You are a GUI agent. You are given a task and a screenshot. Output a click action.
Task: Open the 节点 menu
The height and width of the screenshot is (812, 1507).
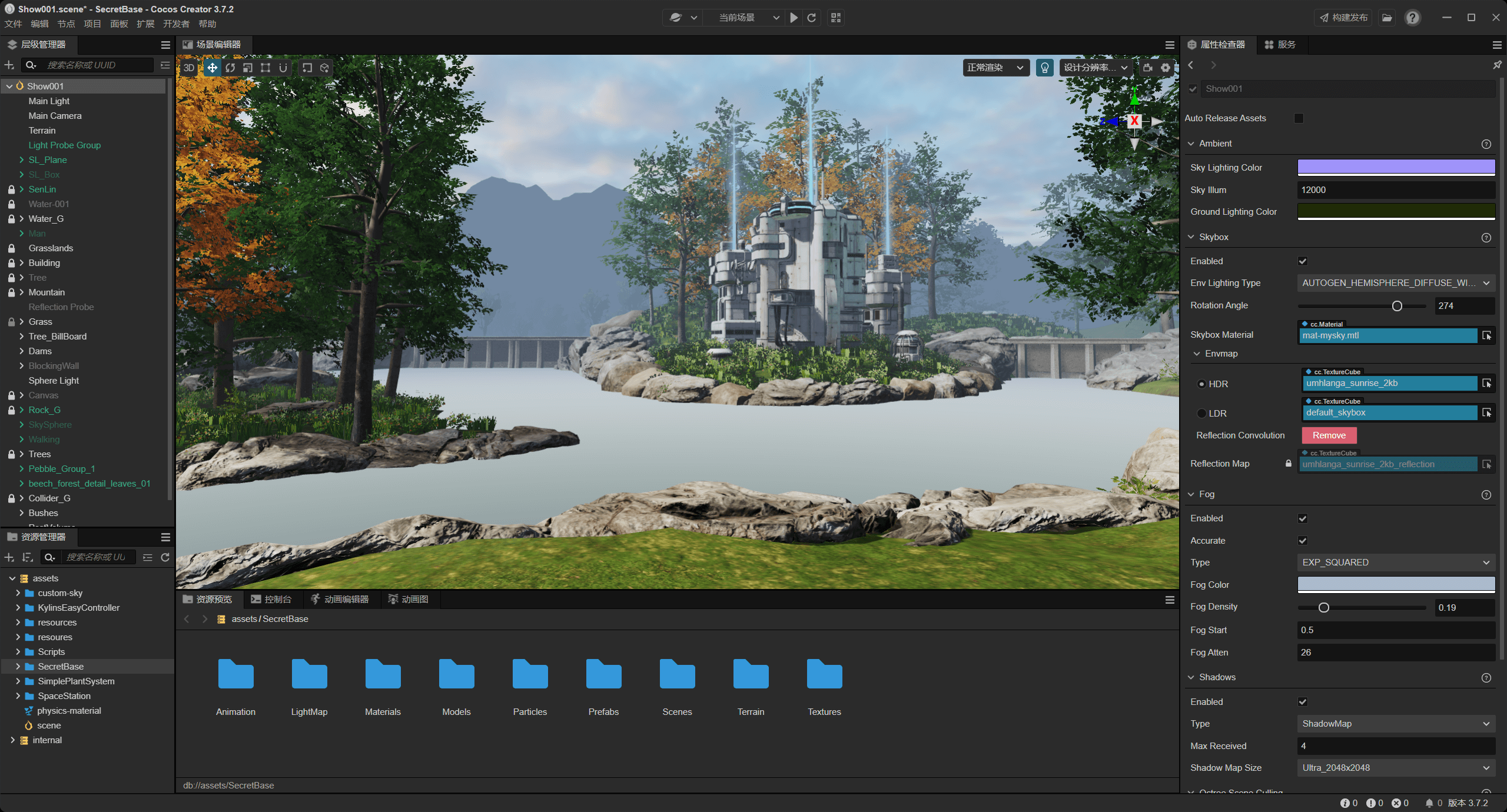click(65, 24)
